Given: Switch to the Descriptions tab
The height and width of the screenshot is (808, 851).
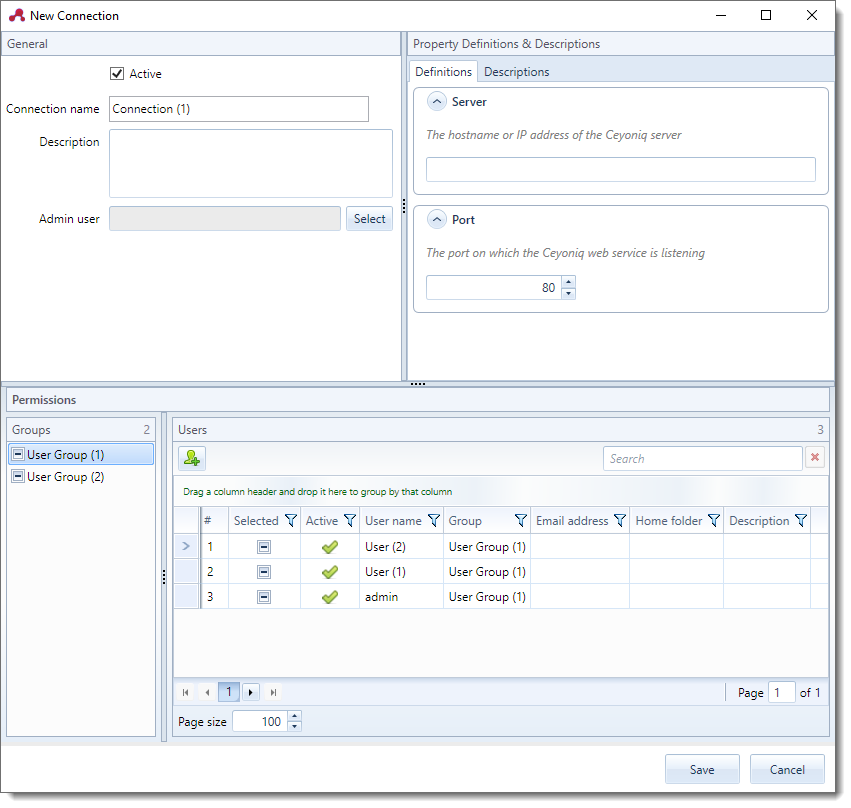Looking at the screenshot, I should [516, 72].
